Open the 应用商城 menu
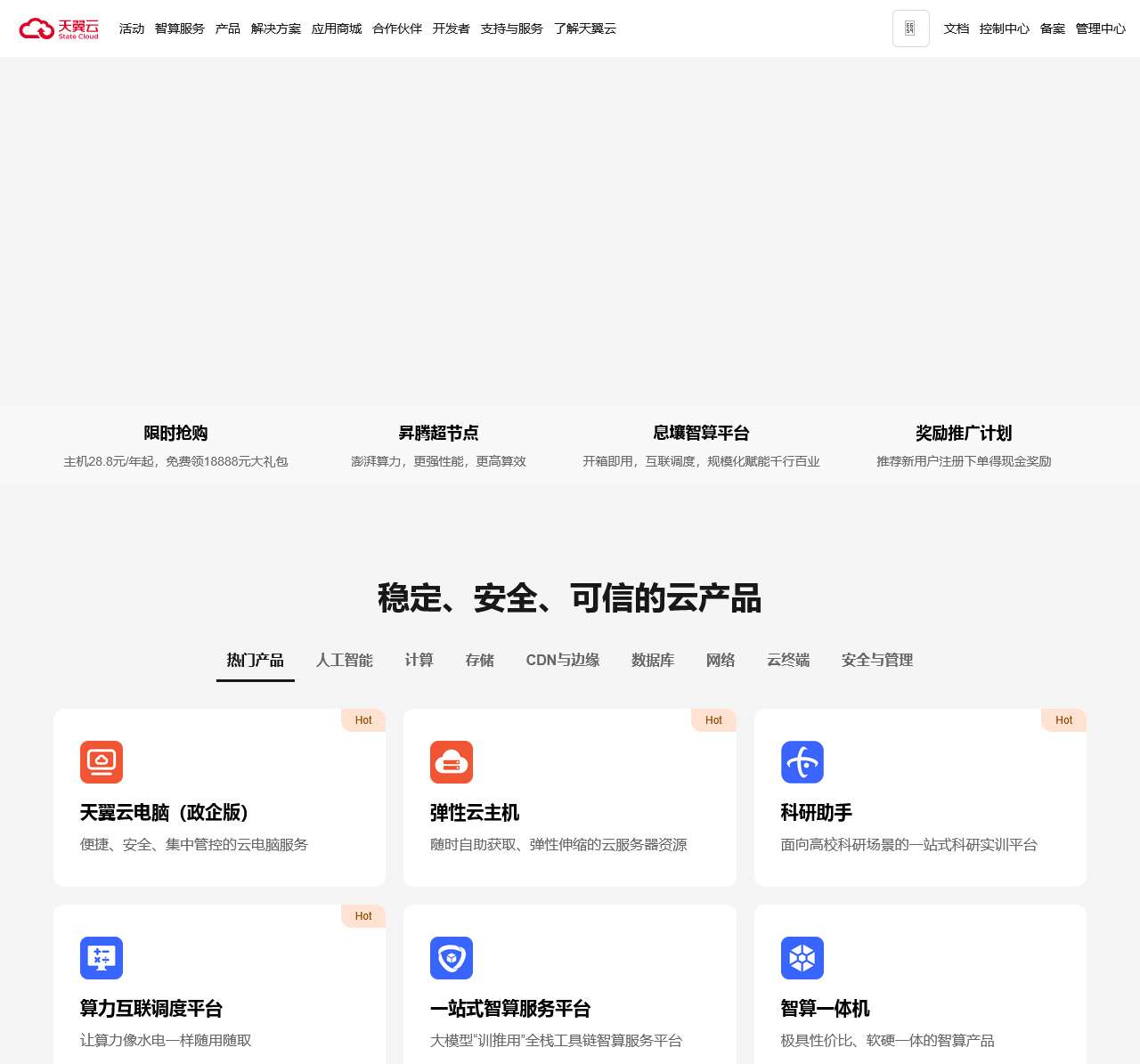This screenshot has width=1140, height=1064. [x=337, y=28]
